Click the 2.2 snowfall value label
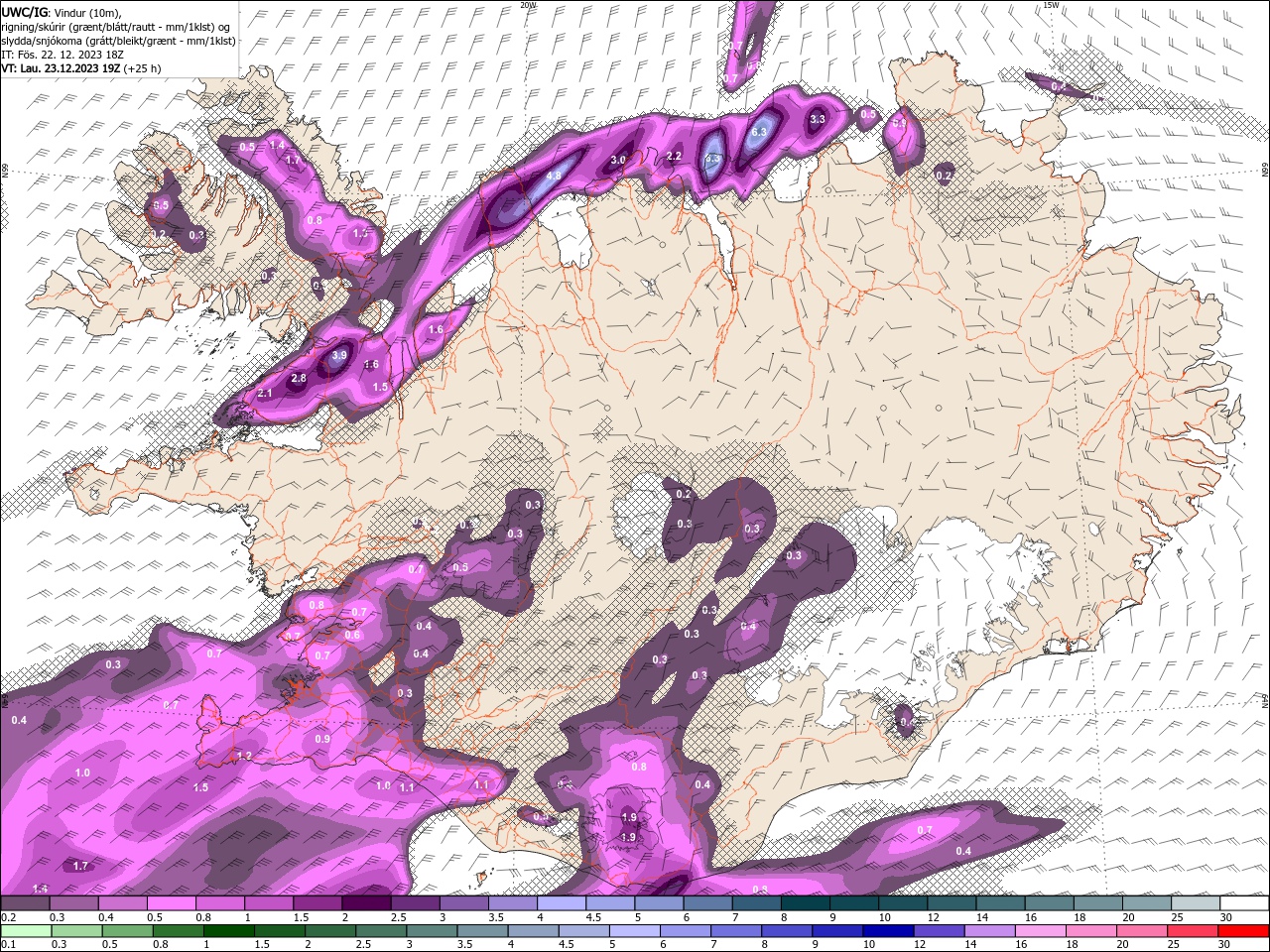The width and height of the screenshot is (1270, 952). tap(675, 156)
